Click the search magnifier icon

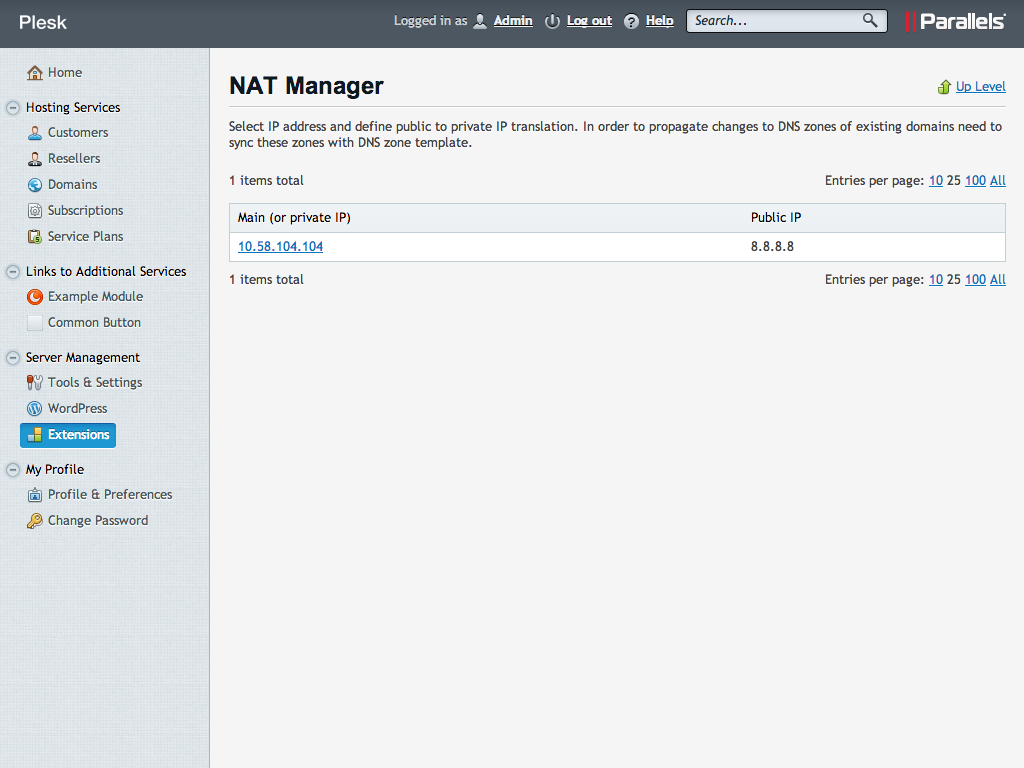coord(870,20)
